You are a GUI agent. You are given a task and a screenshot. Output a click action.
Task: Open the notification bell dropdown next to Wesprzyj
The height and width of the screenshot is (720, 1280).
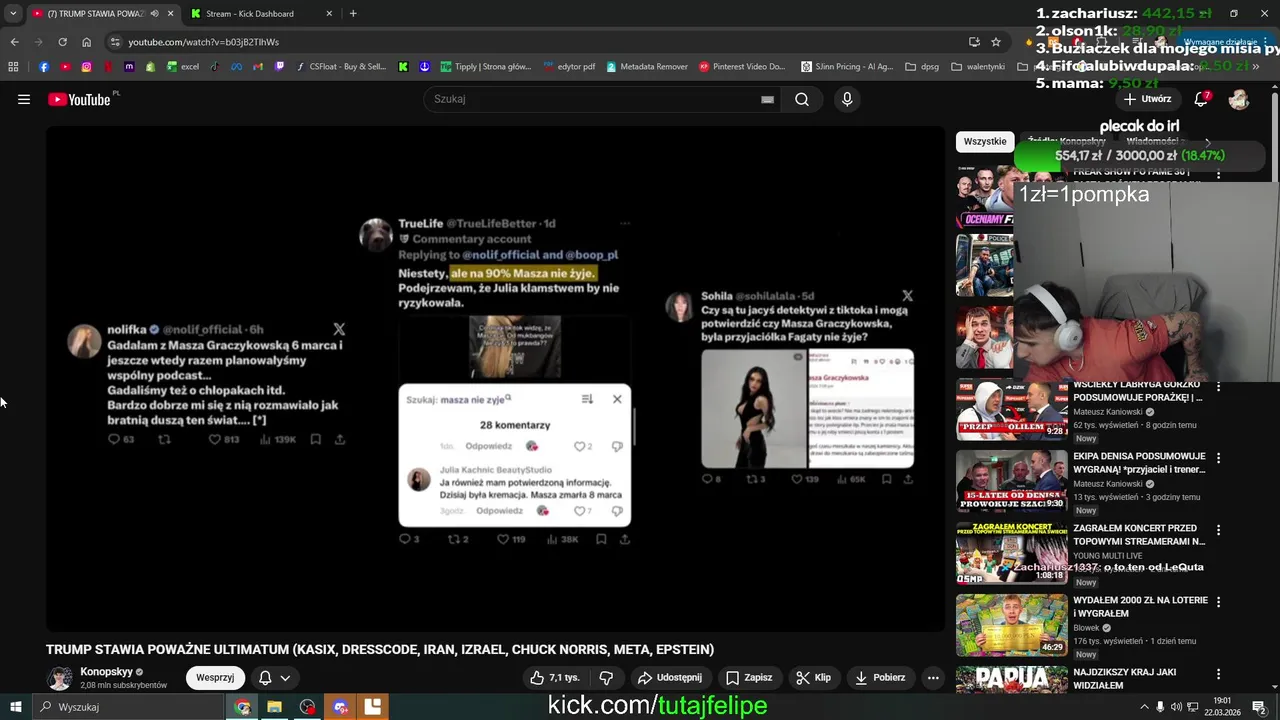pos(274,677)
